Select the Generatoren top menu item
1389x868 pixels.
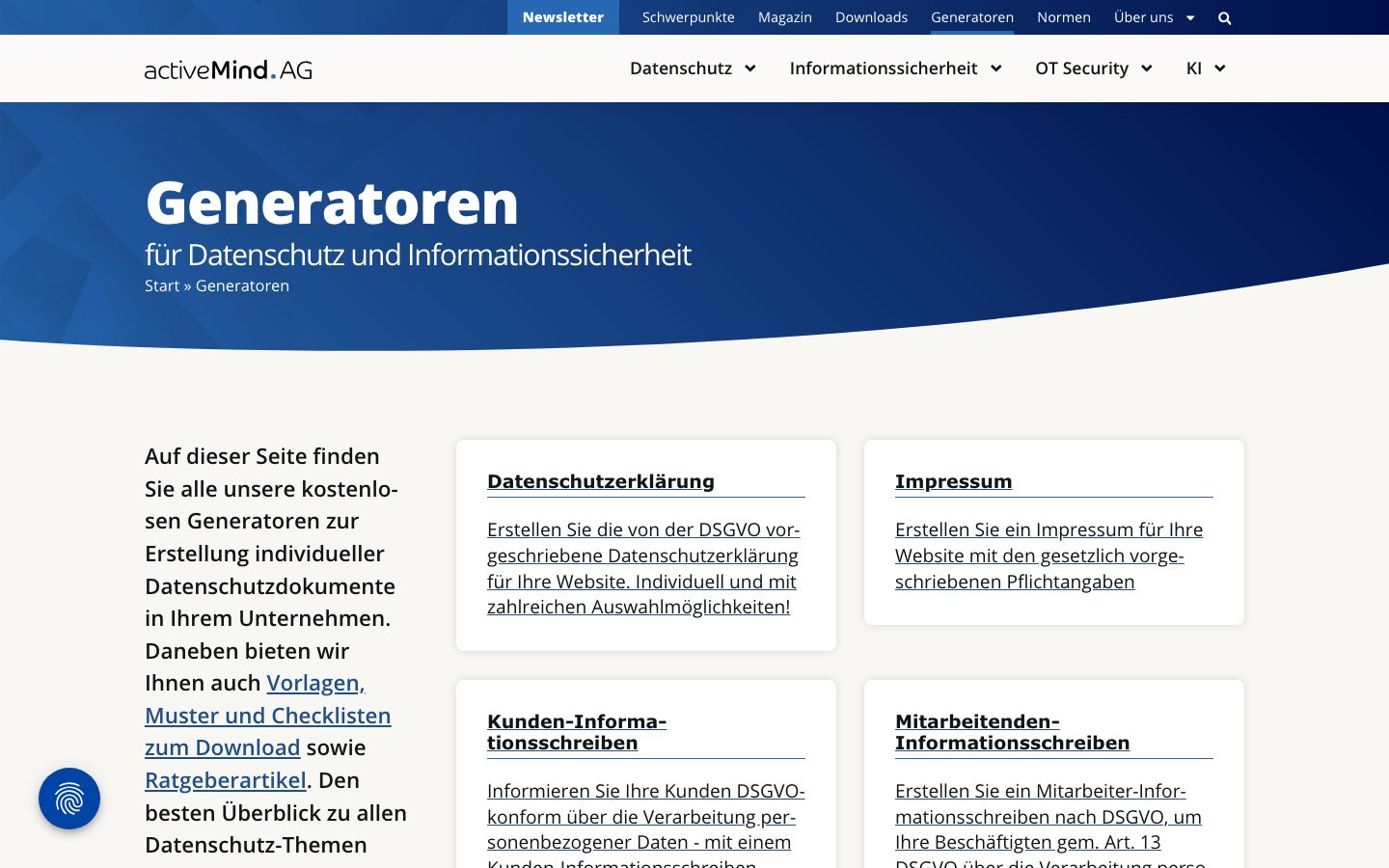972,17
